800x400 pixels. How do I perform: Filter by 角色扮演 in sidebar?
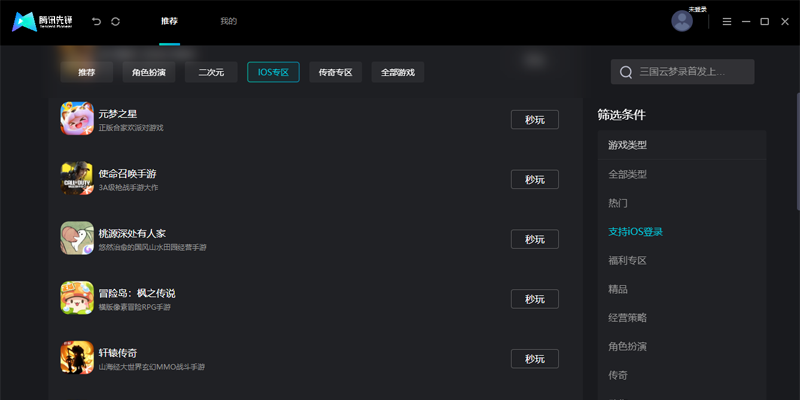(628, 347)
